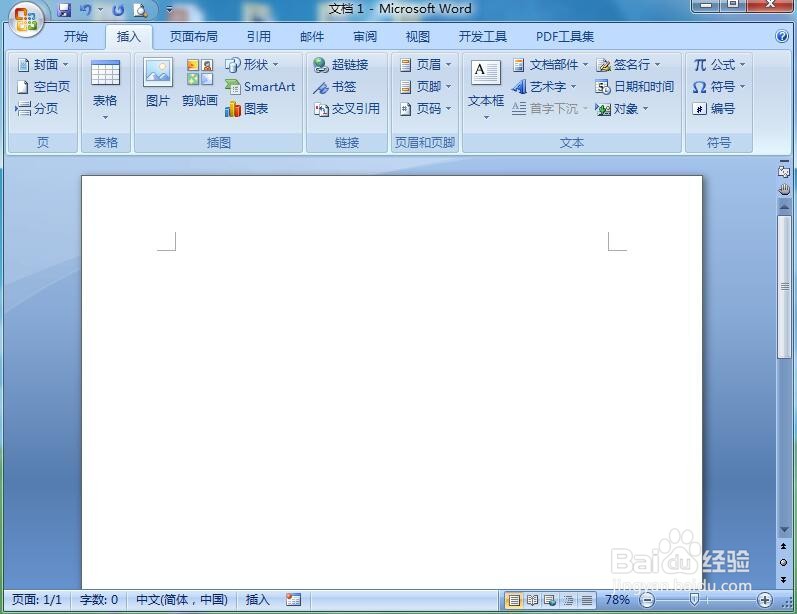Insert a number with 编号
This screenshot has width=797, height=614.
pyautogui.click(x=713, y=108)
